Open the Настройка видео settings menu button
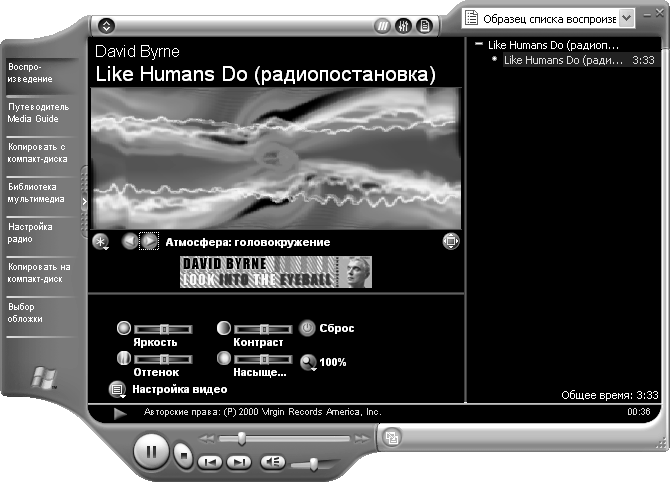Image resolution: width=670 pixels, height=482 pixels. [x=117, y=389]
